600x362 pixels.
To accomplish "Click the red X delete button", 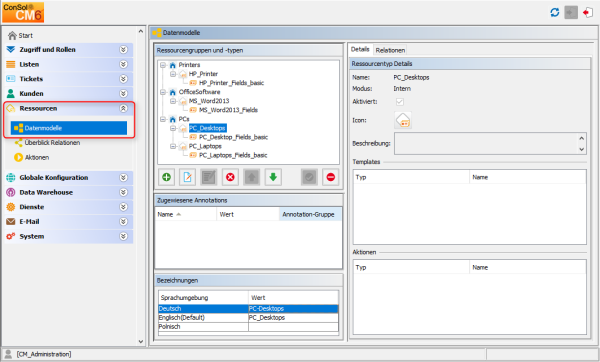I will (230, 177).
